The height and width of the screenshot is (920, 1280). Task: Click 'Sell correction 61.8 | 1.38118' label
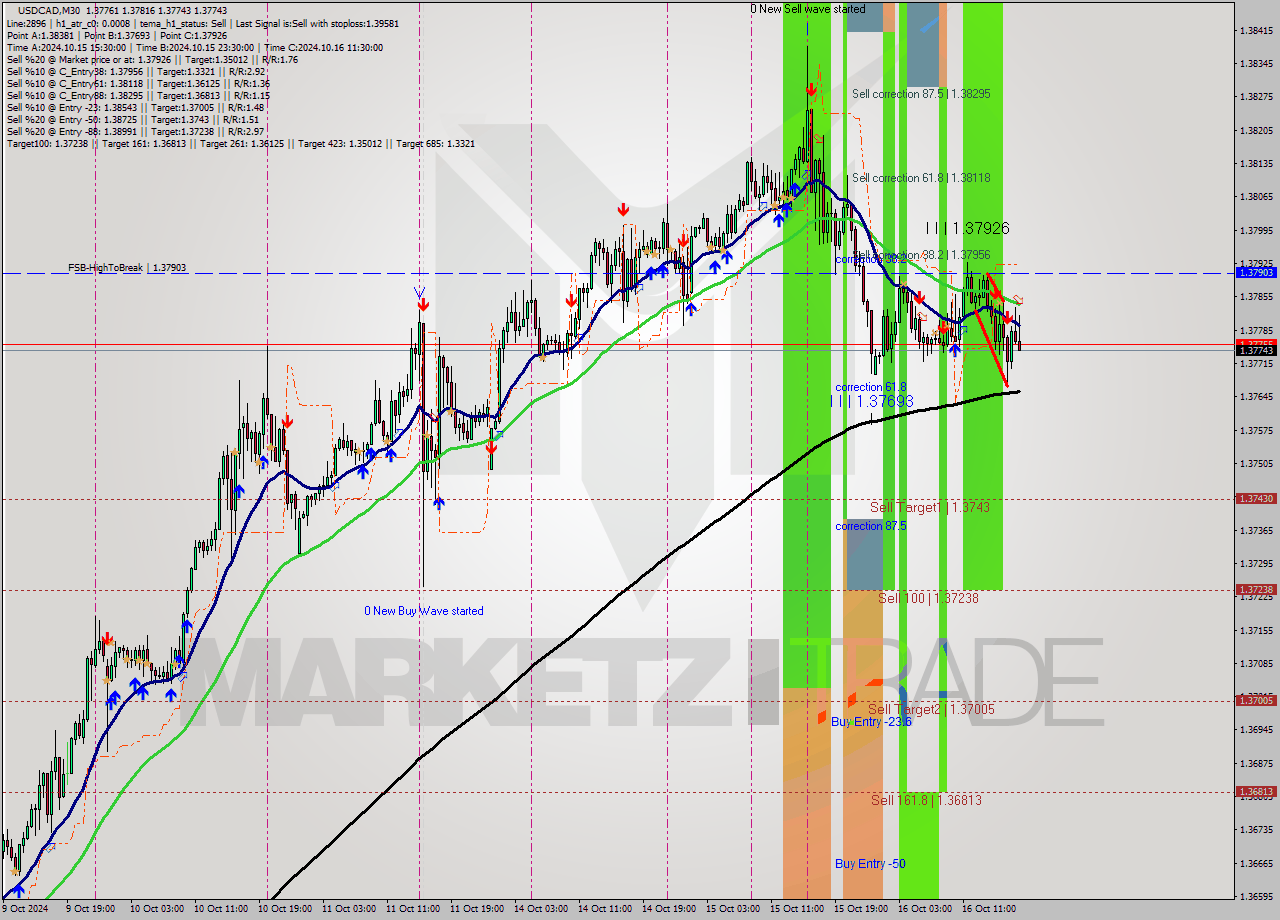[921, 178]
